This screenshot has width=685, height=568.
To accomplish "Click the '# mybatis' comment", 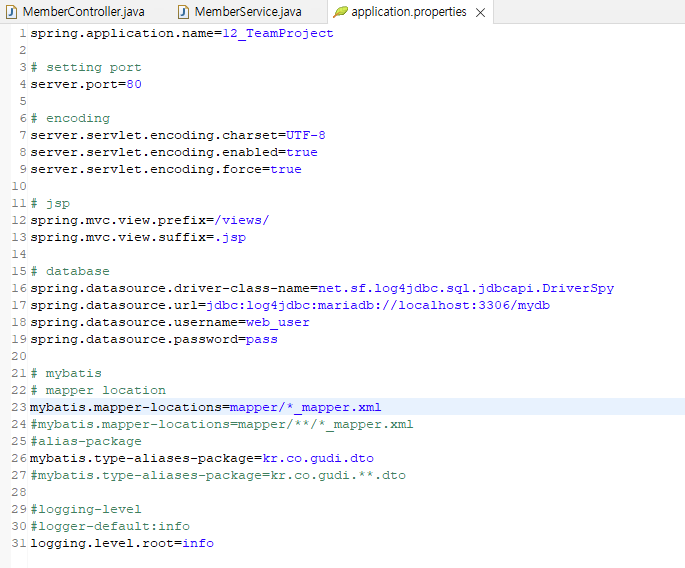I will pyautogui.click(x=66, y=374).
